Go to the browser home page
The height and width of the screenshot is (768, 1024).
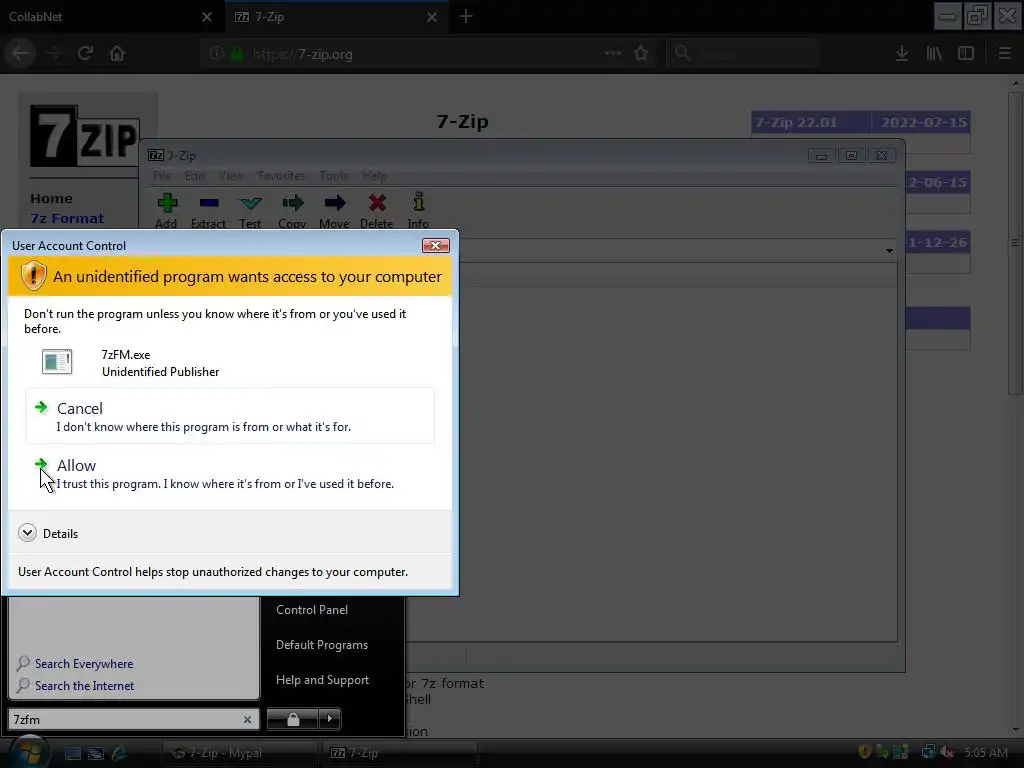[x=117, y=54]
